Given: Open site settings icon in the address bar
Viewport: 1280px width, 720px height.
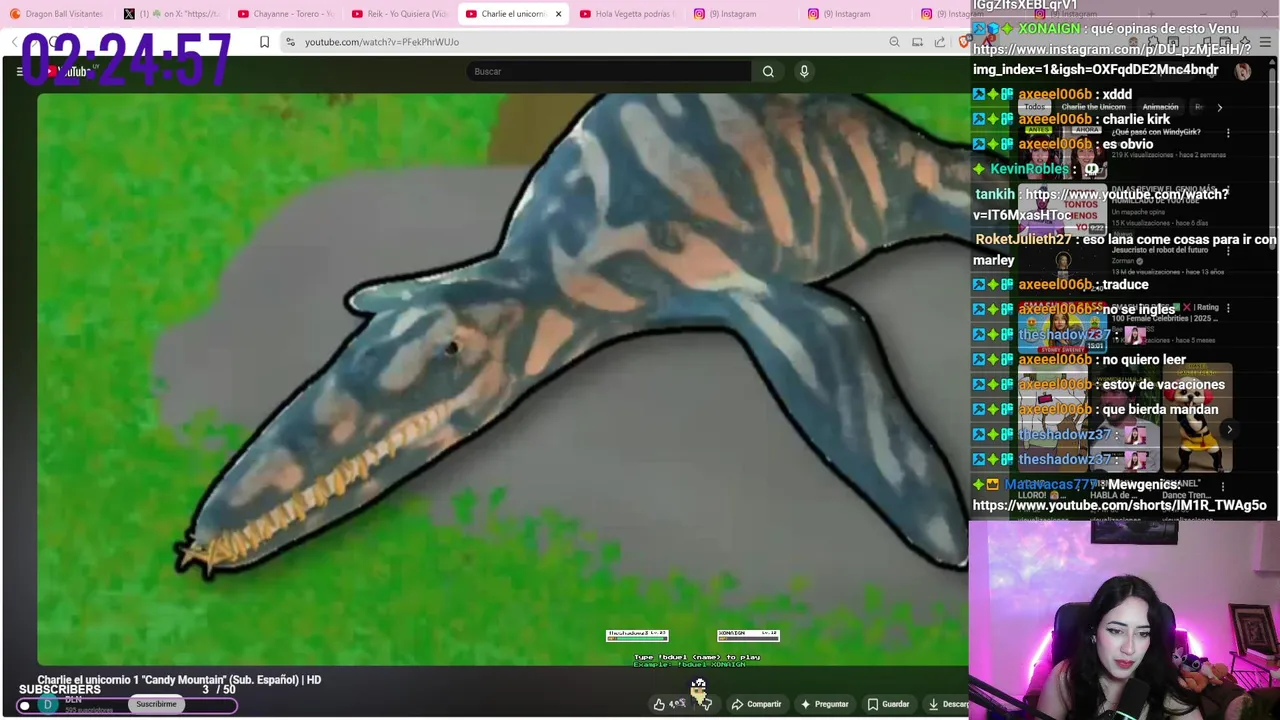Looking at the screenshot, I should pos(290,42).
